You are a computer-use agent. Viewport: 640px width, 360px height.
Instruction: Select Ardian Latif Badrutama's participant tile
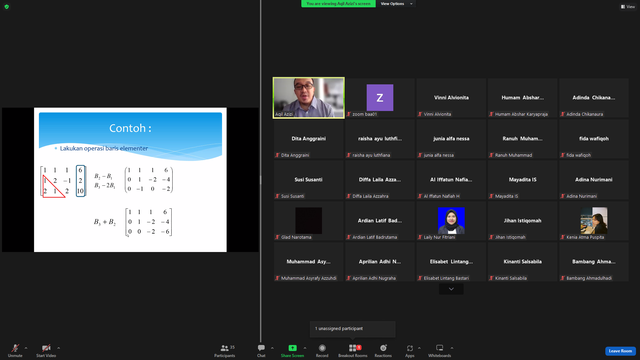[x=380, y=221]
